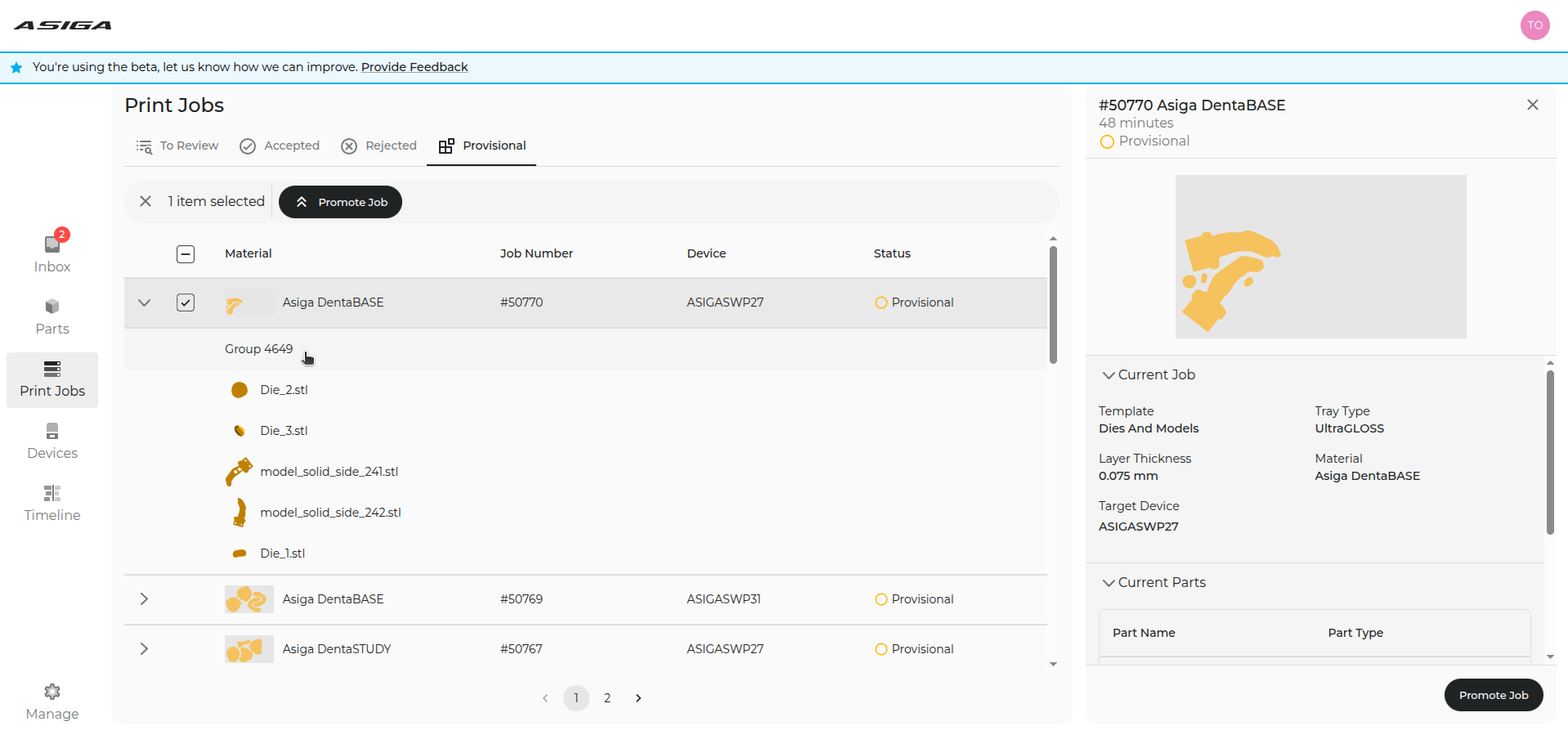Image resolution: width=1568 pixels, height=735 pixels.
Task: Click Promote Job in the selection bar
Action: tap(340, 202)
